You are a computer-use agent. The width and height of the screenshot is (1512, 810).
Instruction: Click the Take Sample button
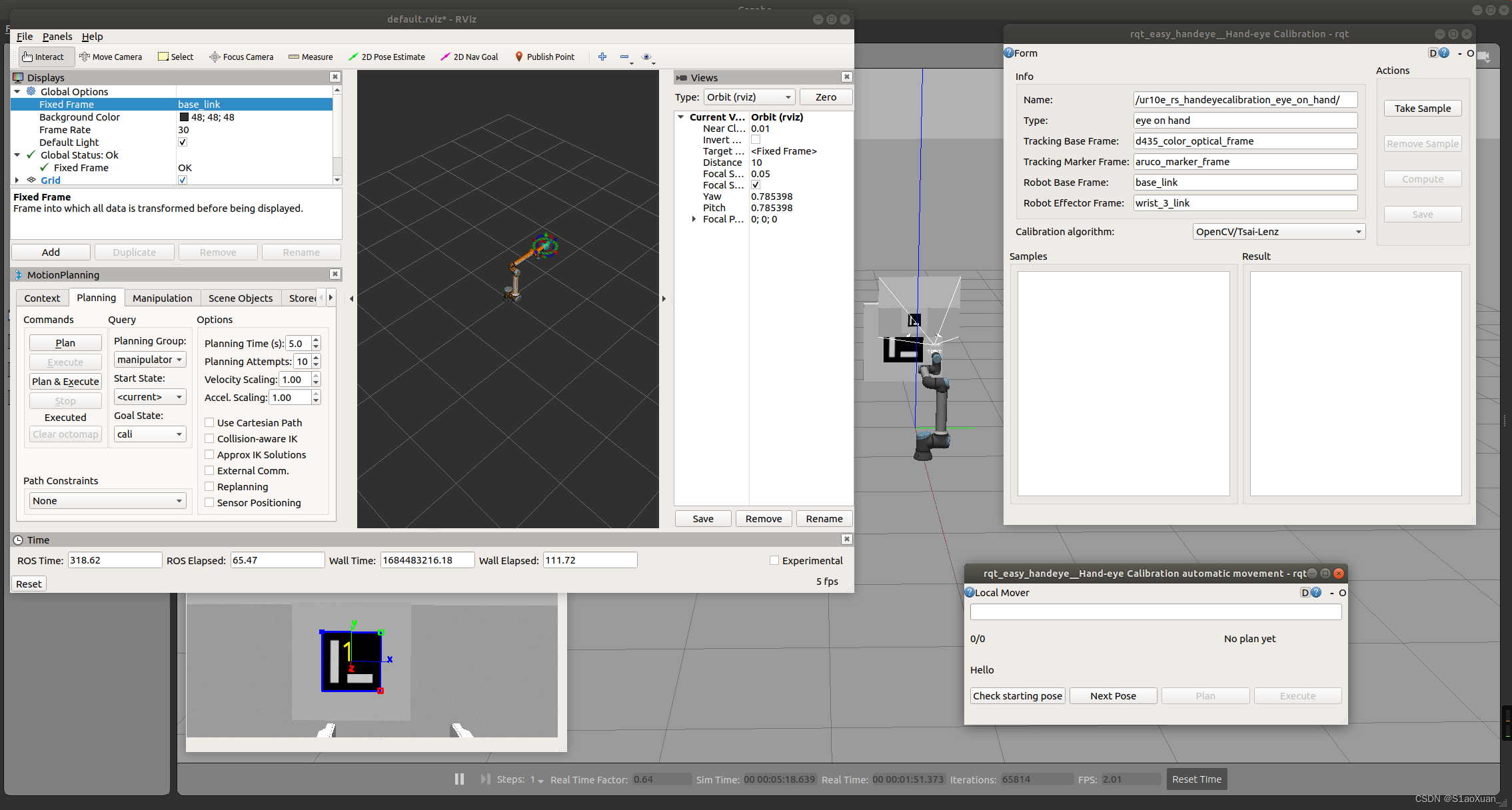click(1422, 109)
